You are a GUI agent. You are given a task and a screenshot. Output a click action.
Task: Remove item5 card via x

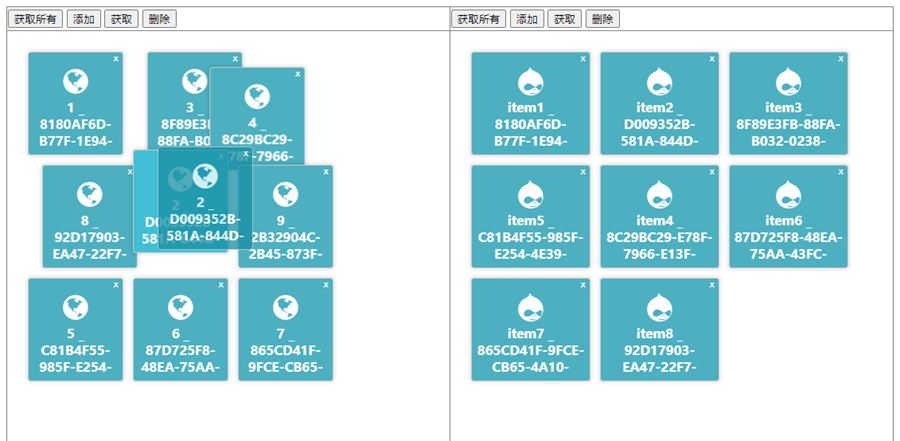click(x=583, y=172)
